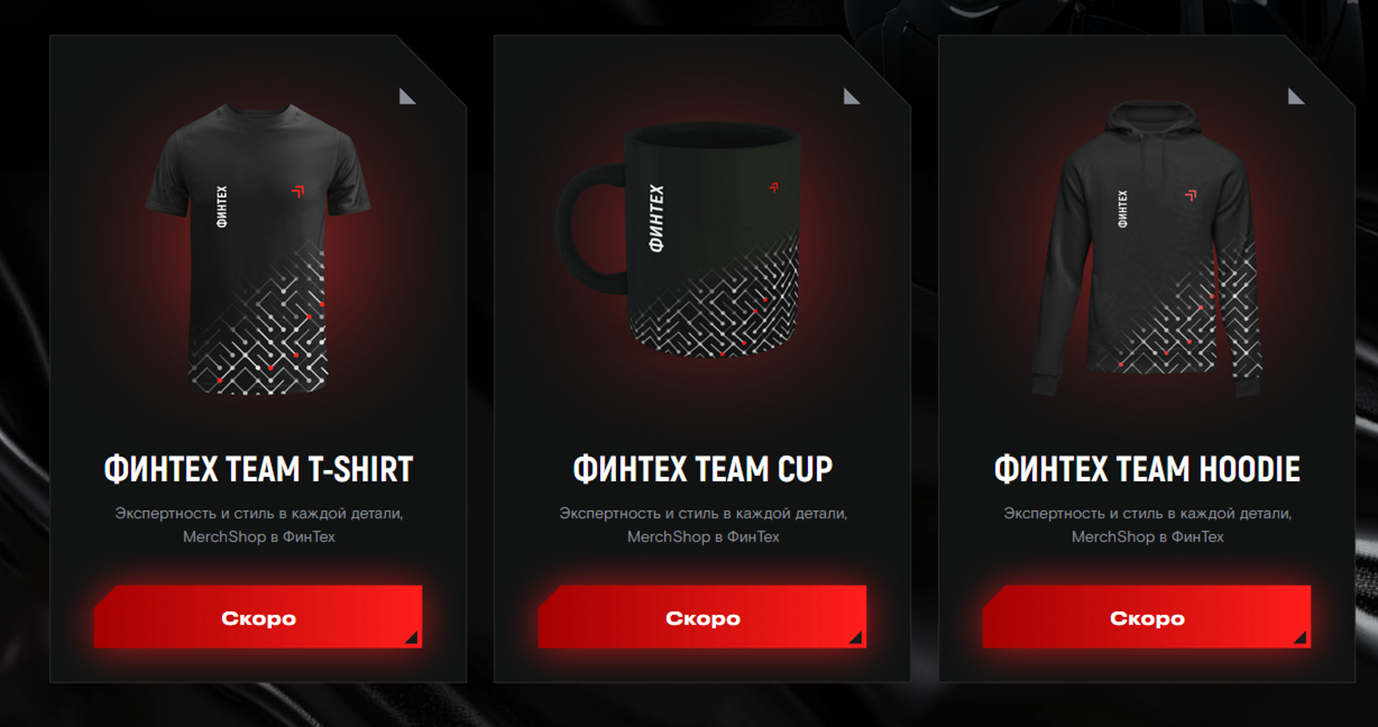Click the red arrow logo on the T-shirt
This screenshot has width=1378, height=727.
[x=297, y=192]
